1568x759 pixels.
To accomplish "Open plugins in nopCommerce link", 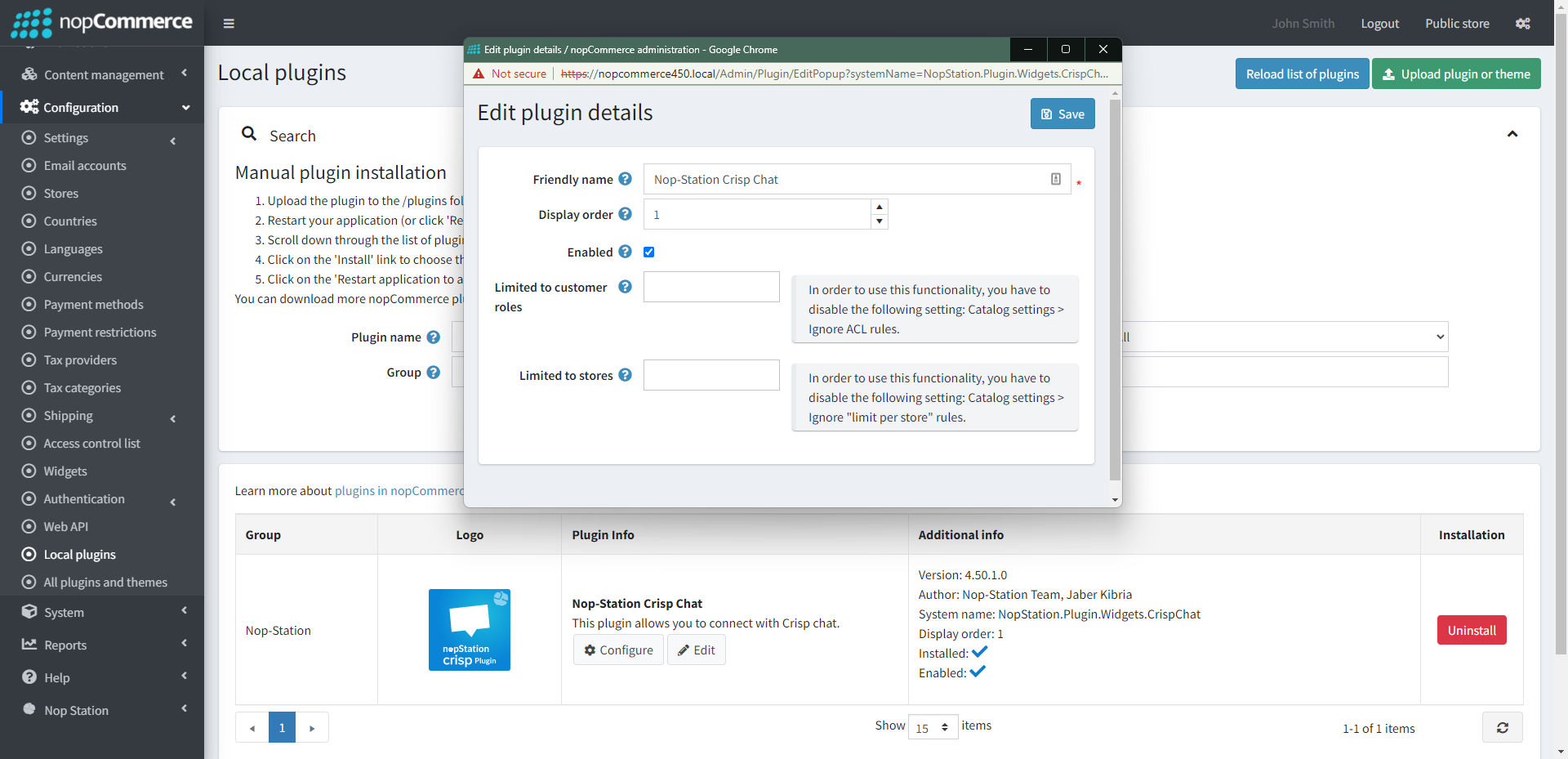I will click(x=399, y=490).
